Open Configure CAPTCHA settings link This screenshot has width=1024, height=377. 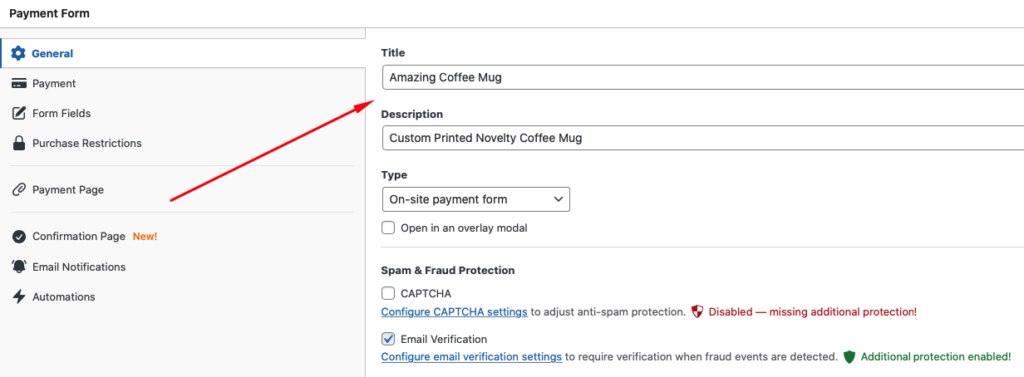[455, 312]
